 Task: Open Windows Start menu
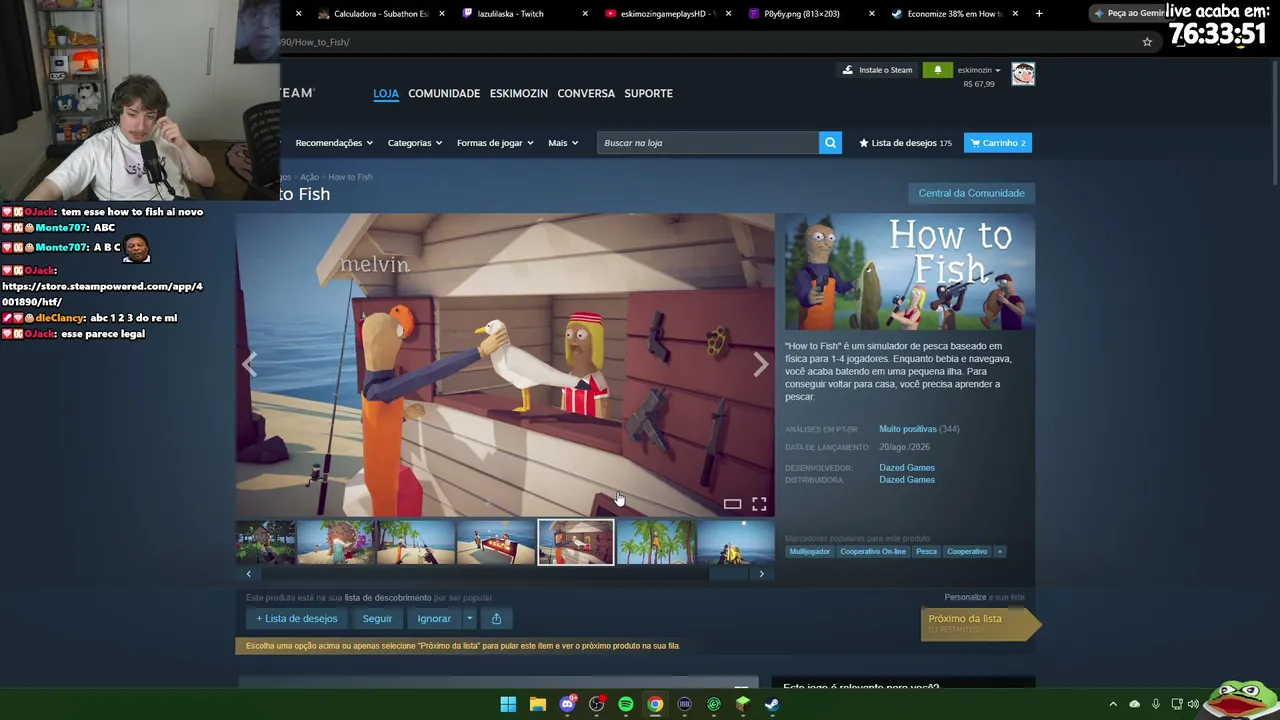click(508, 704)
